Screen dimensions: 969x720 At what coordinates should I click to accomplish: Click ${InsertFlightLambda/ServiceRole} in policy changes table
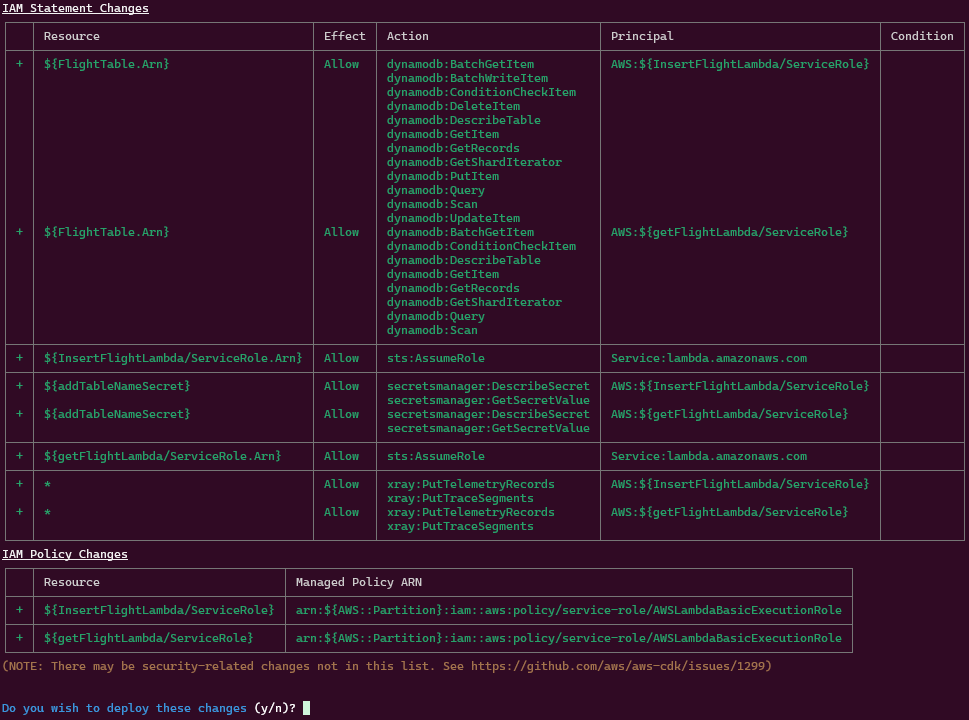(159, 610)
